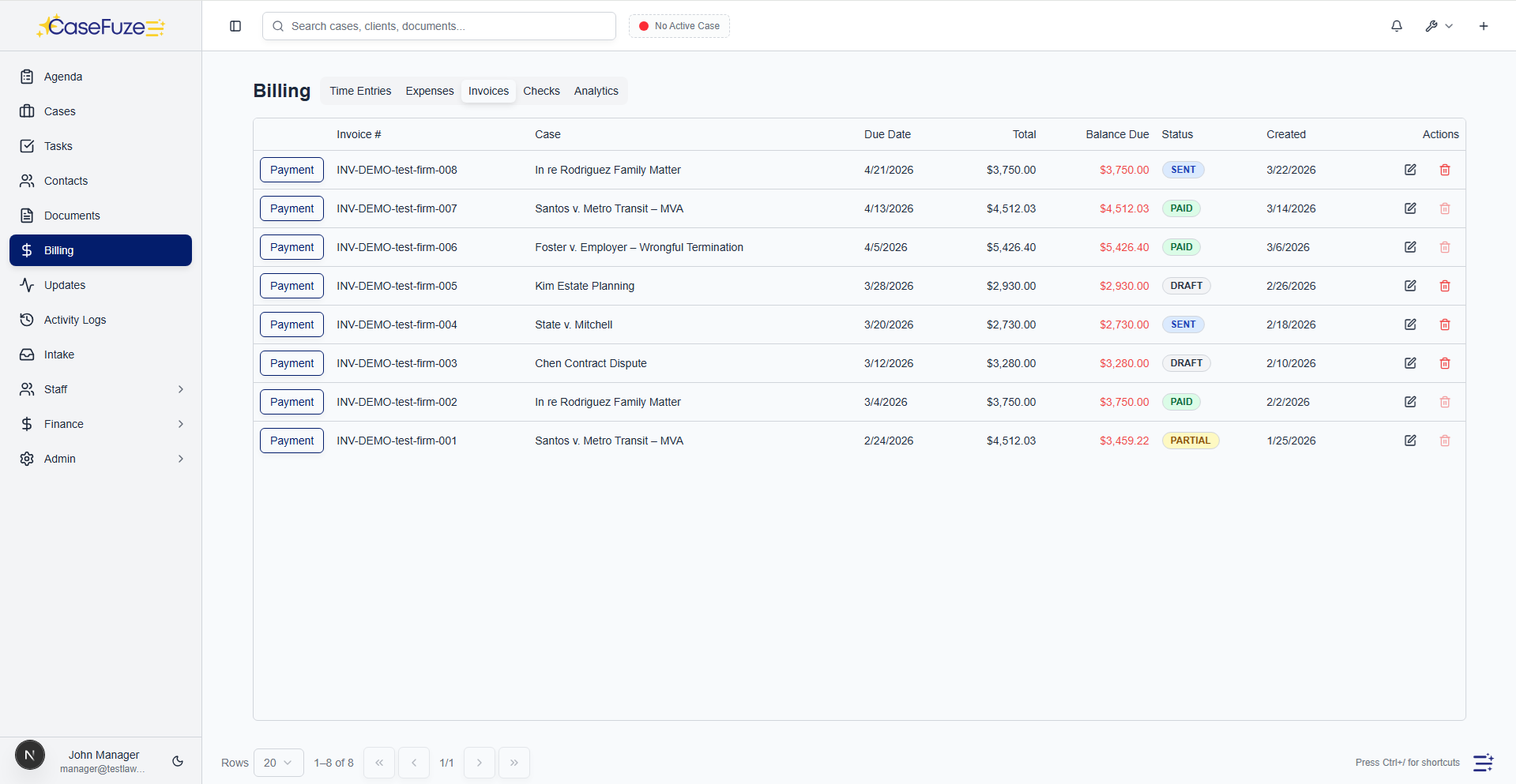This screenshot has height=784, width=1516.
Task: Switch to the Analytics tab
Action: coord(596,91)
